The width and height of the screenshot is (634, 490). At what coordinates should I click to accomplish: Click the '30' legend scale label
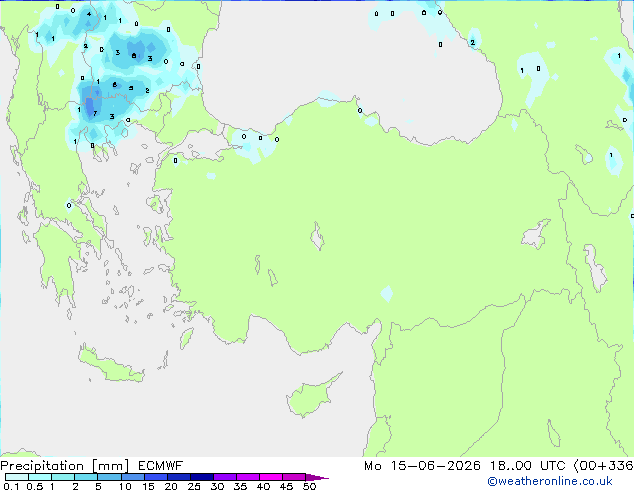pos(217,486)
